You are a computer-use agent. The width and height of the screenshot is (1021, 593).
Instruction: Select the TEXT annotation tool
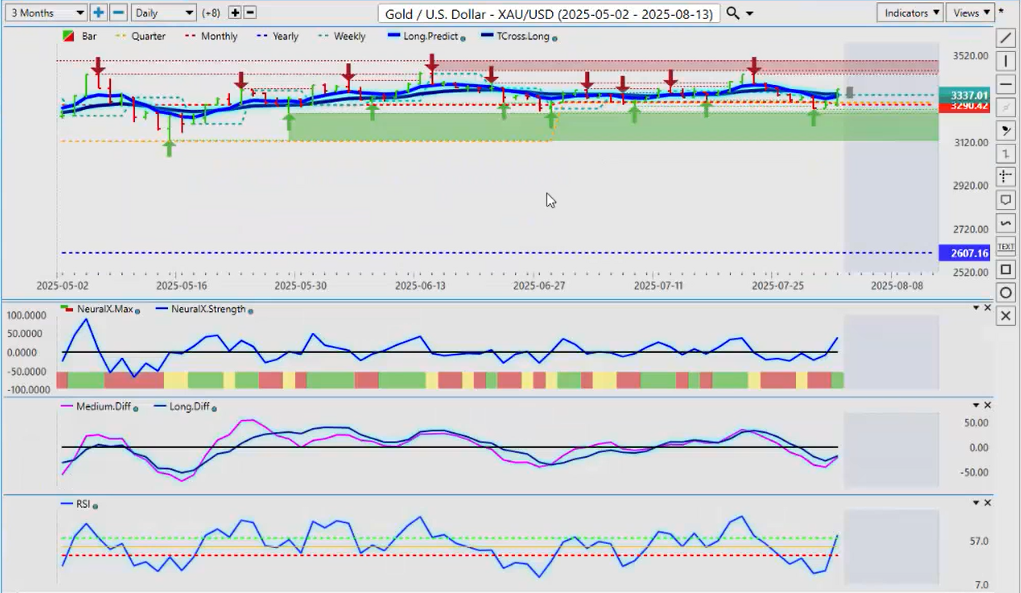click(x=1006, y=246)
